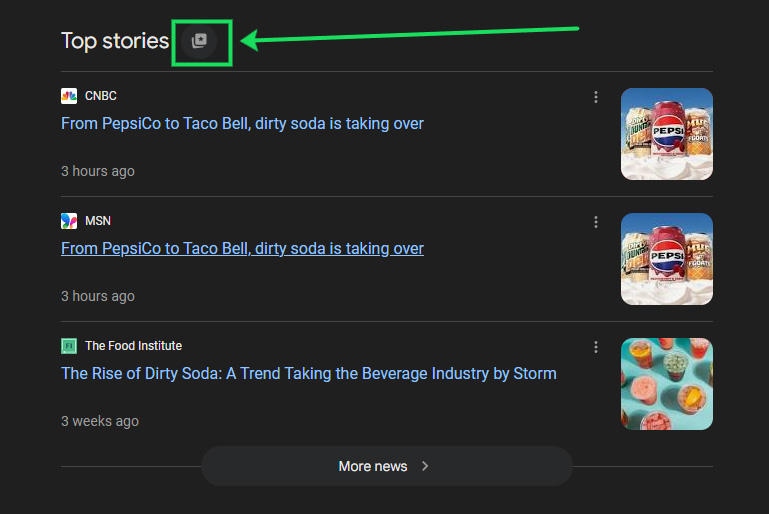769x514 pixels.
Task: Open CNBC's dirty soda headline link
Action: click(x=242, y=124)
